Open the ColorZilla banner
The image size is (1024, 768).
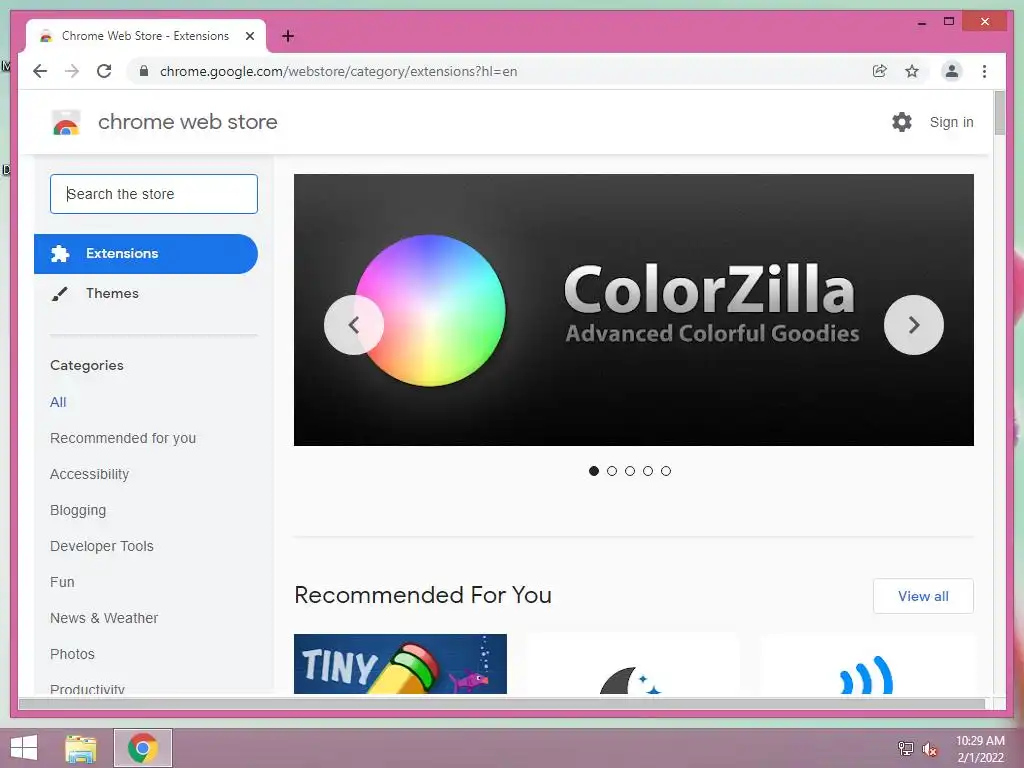tap(633, 310)
